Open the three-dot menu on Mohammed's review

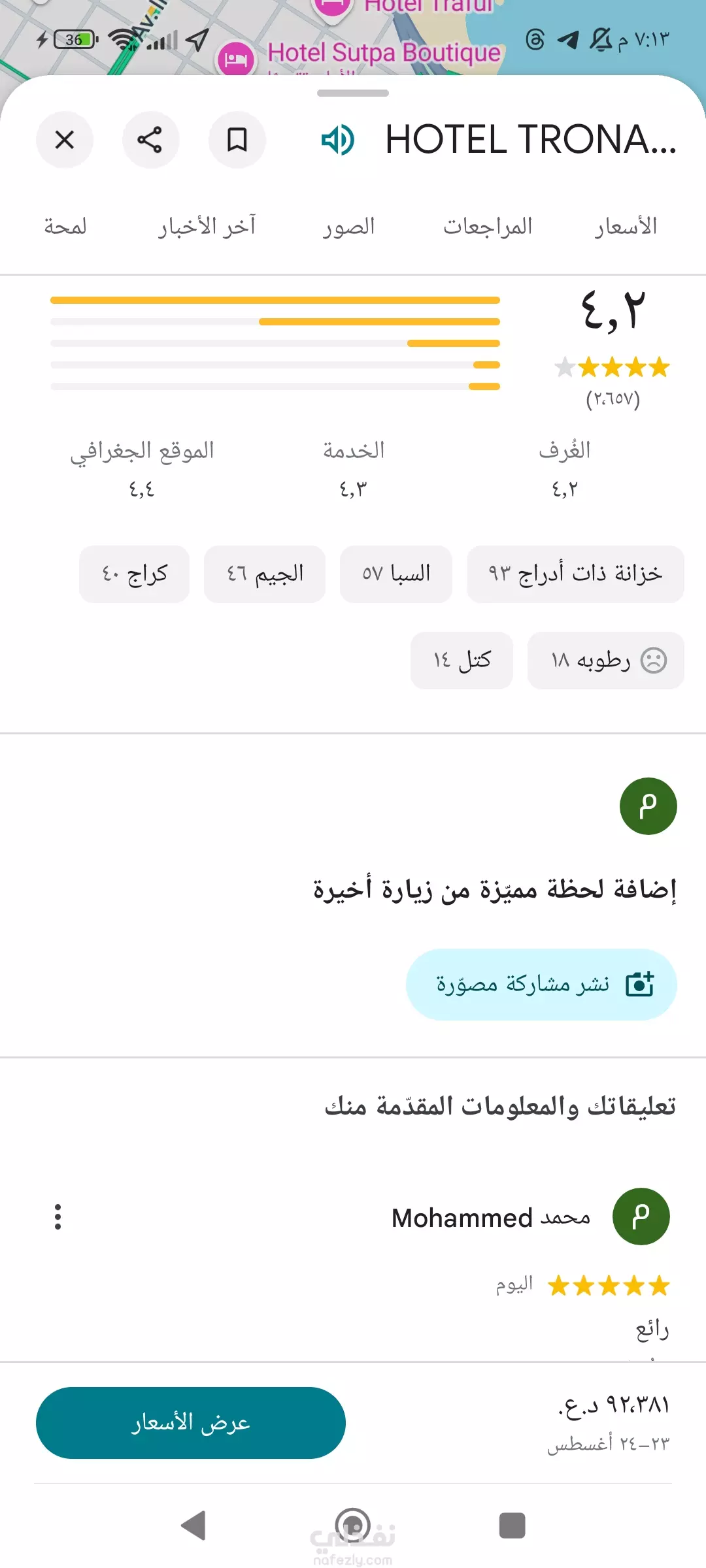(58, 1217)
